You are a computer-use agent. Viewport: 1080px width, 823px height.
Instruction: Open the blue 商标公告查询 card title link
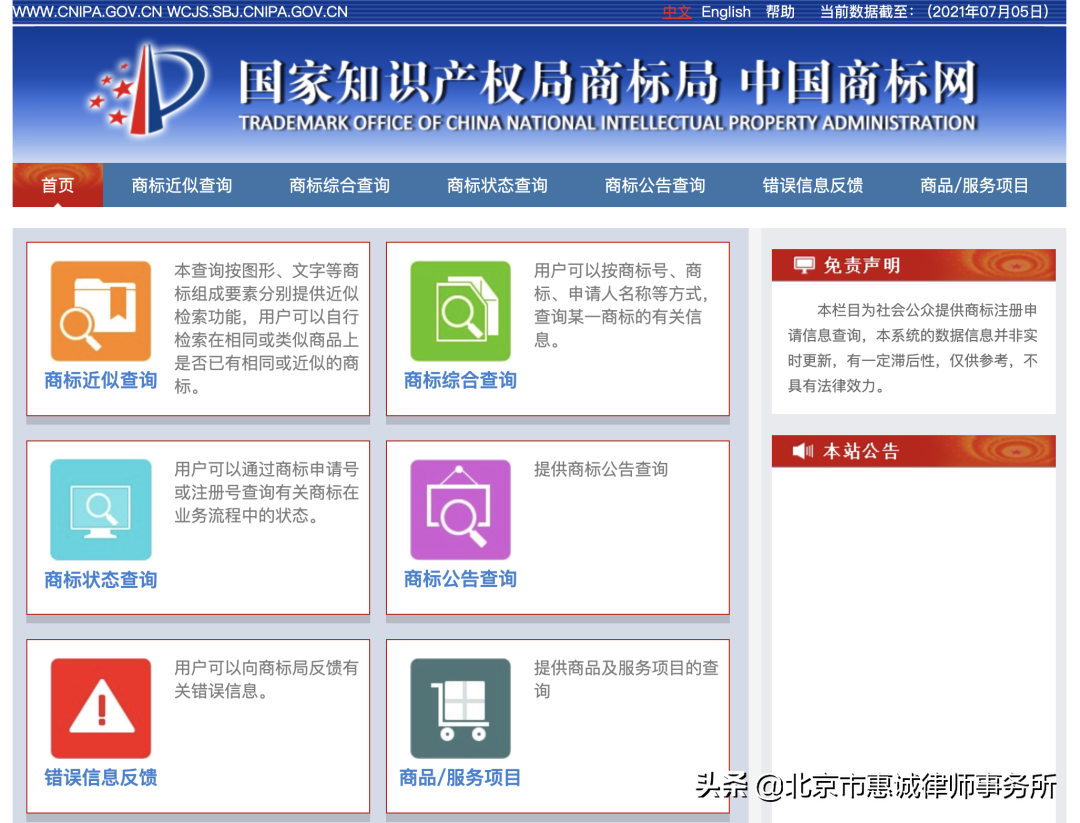(460, 579)
